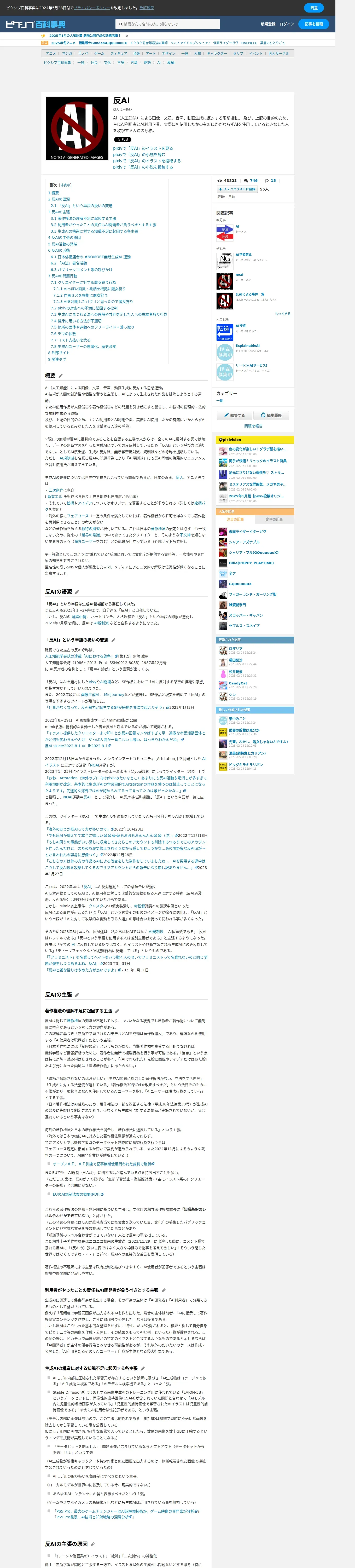Open the Pixiv encyclopedia logo home
355x1568 pixels.
point(35,24)
